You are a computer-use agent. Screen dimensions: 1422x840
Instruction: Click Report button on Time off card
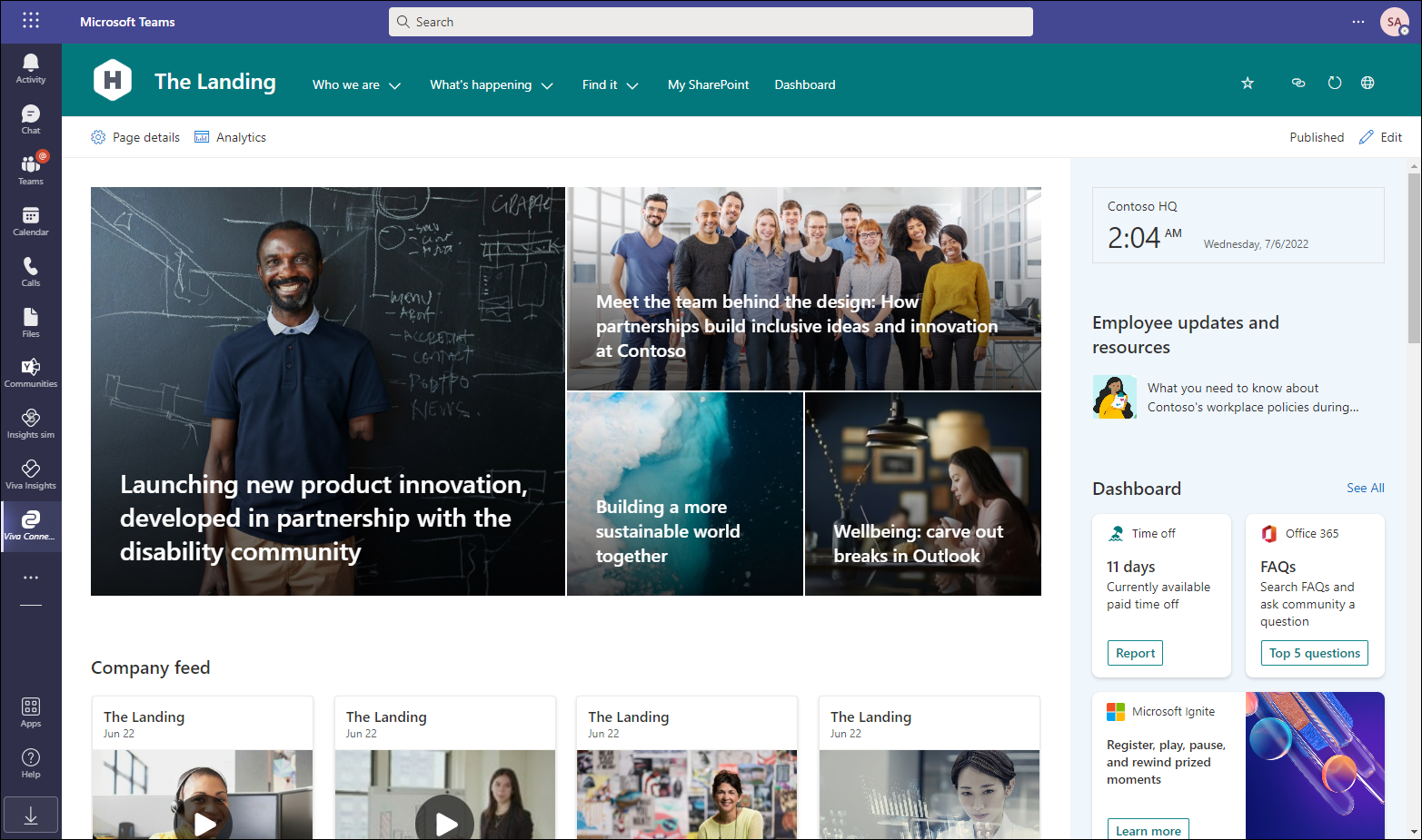[x=1135, y=653]
